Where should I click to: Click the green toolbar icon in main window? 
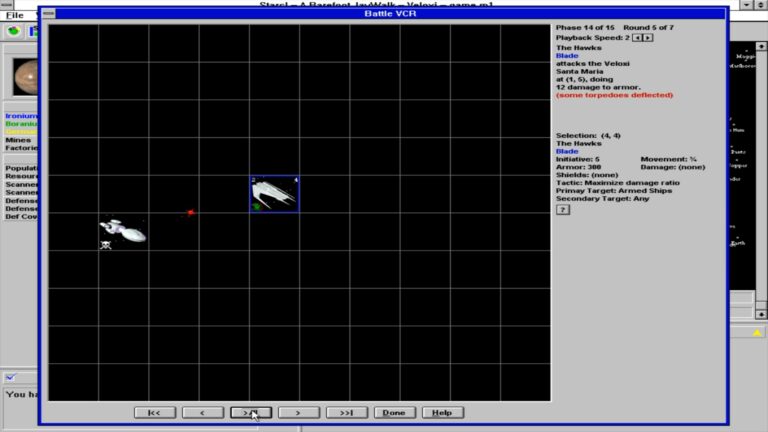pyautogui.click(x=13, y=31)
